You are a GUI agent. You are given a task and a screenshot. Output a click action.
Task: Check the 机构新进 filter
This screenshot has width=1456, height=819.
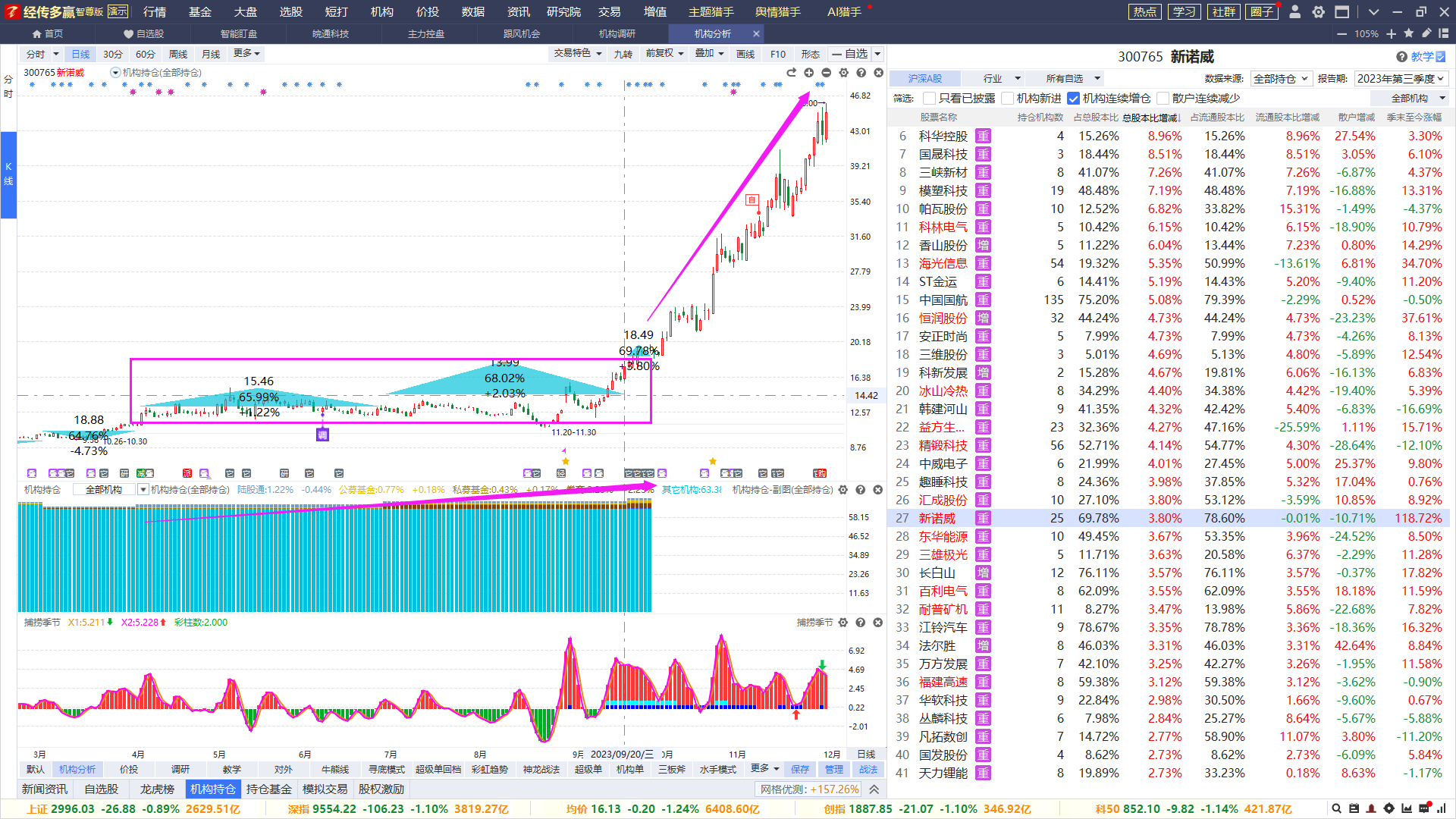1008,99
